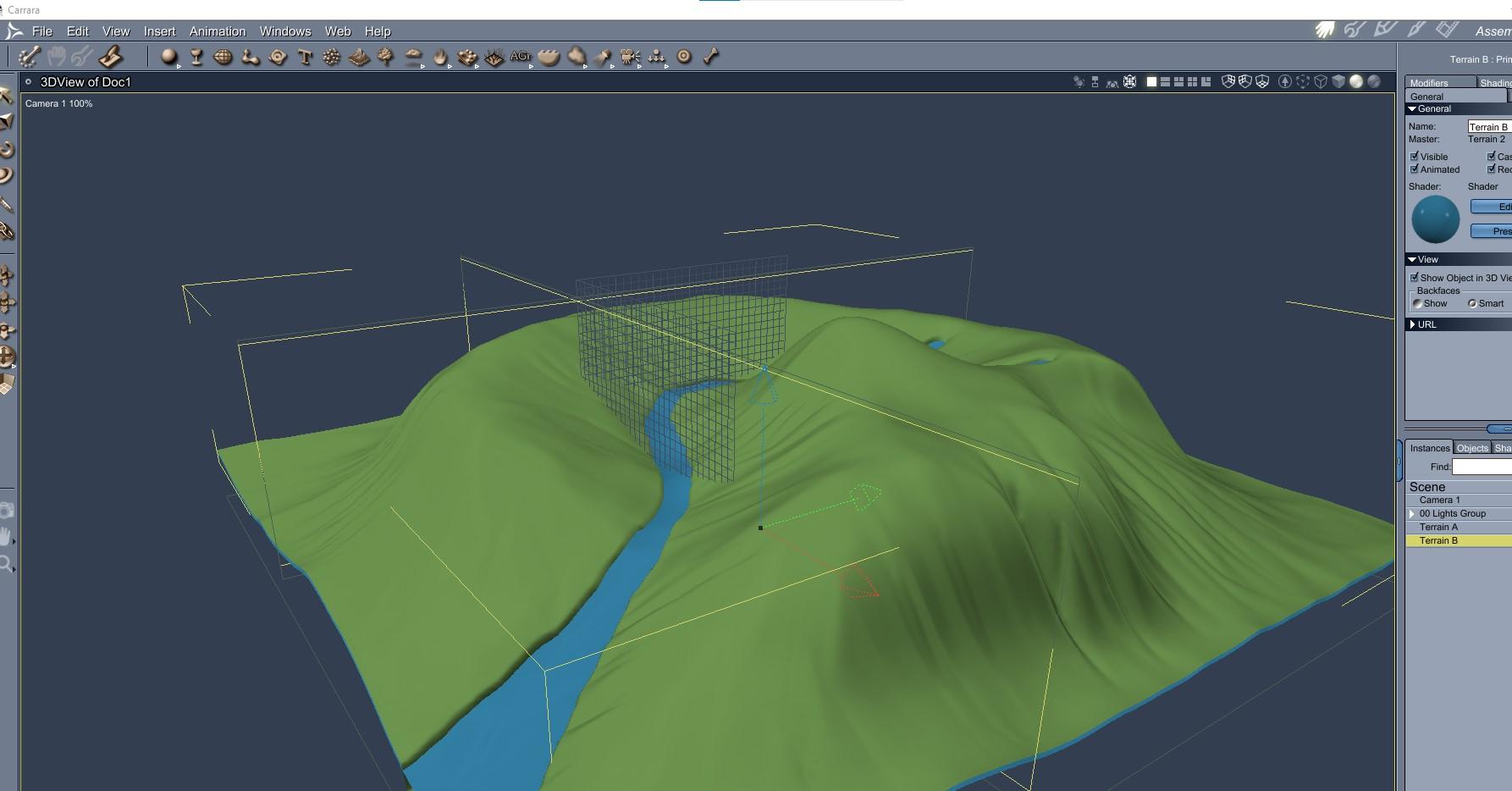This screenshot has height=791, width=1512.
Task: Switch to single-pane view layout
Action: point(1151,82)
